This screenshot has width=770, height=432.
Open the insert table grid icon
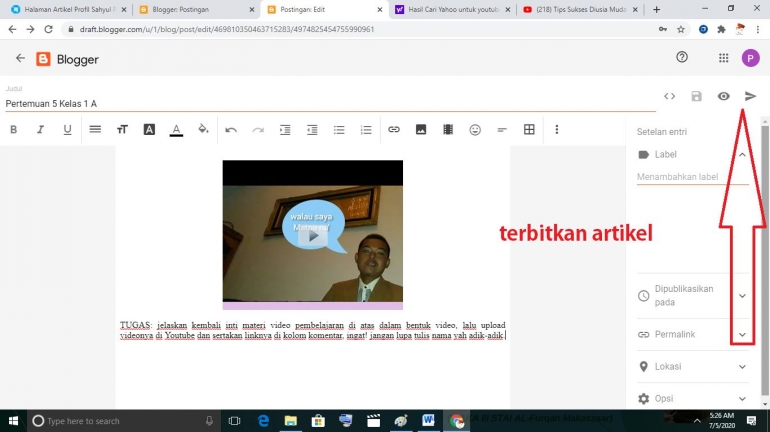coord(529,130)
